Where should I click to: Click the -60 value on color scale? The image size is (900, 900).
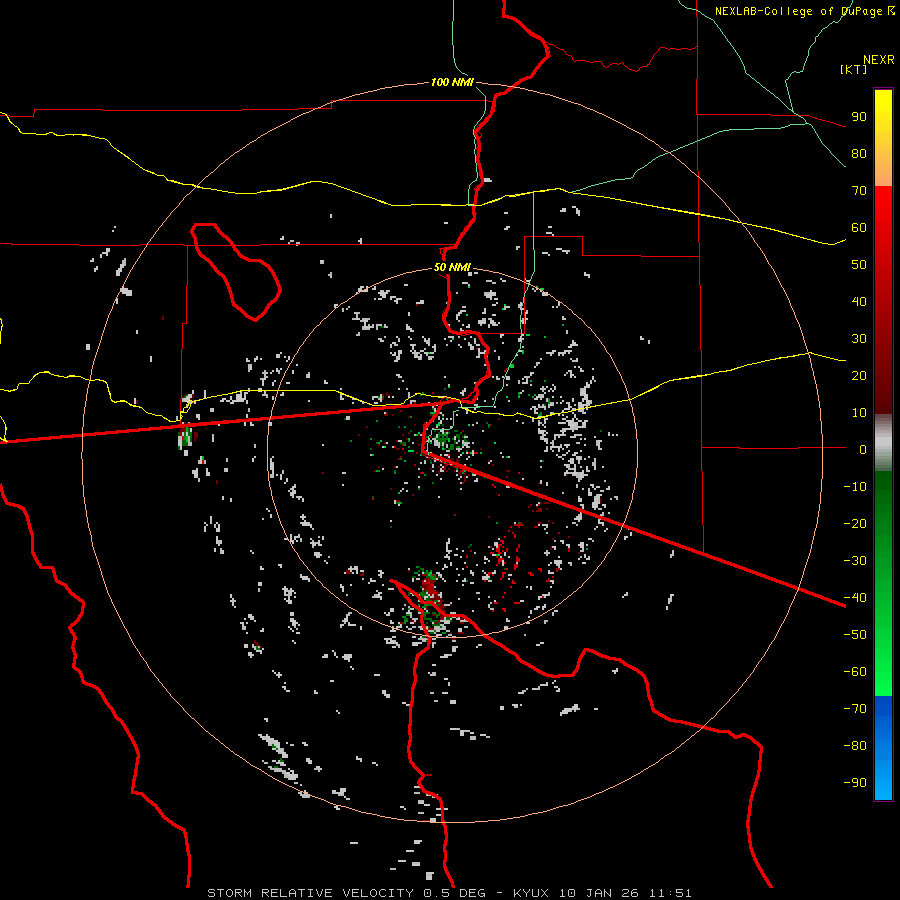click(855, 672)
